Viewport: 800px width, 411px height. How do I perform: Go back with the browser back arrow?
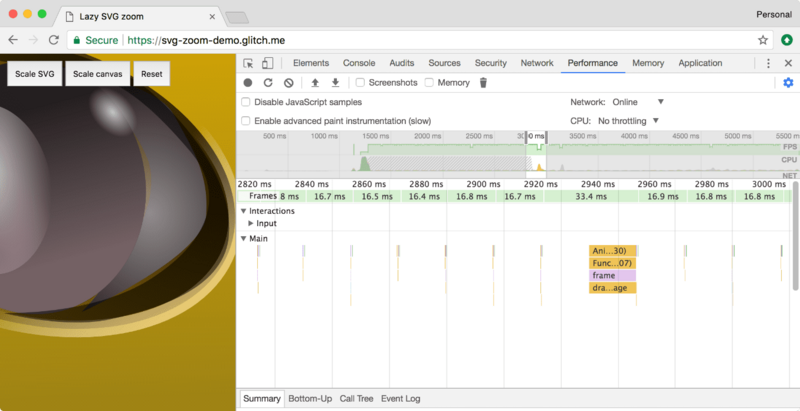13,40
